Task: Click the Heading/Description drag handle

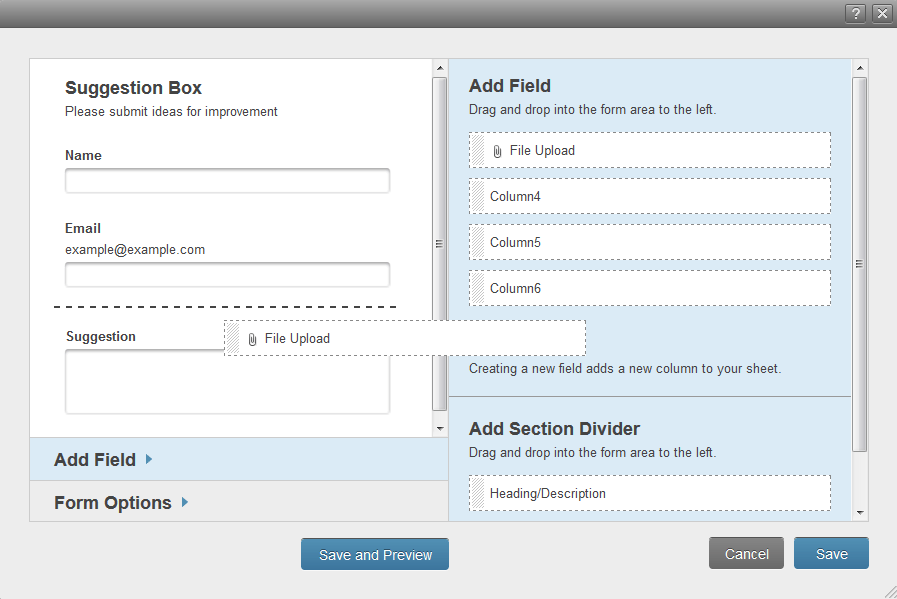Action: coord(478,494)
